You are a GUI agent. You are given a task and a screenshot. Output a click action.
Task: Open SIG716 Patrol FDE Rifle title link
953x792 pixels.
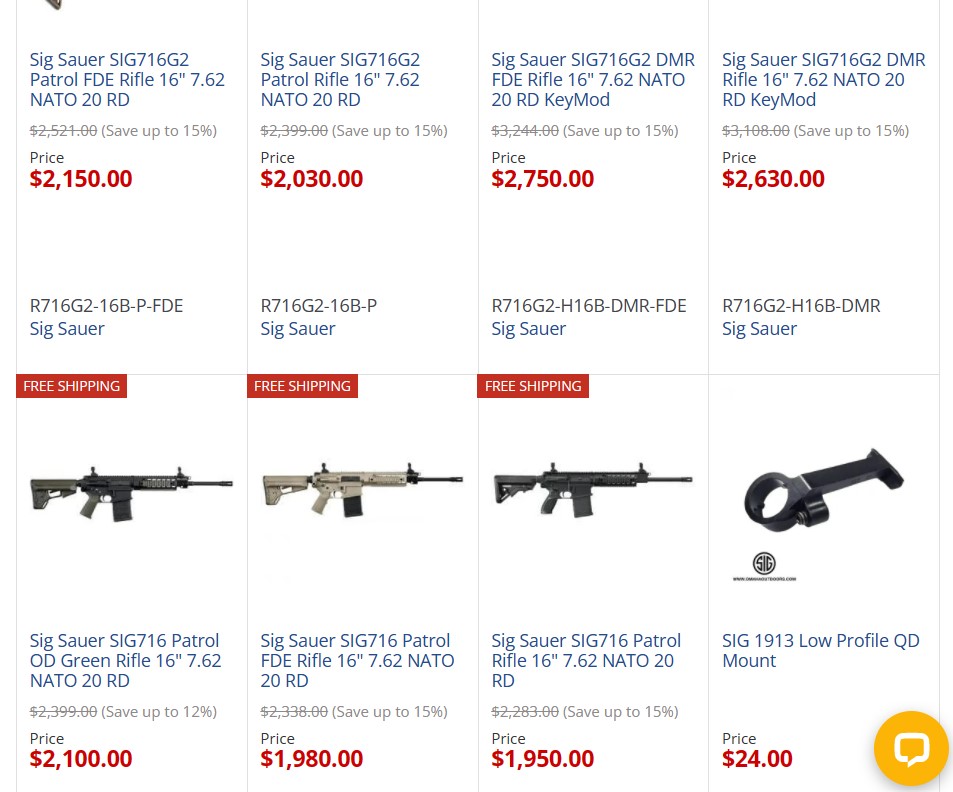357,661
